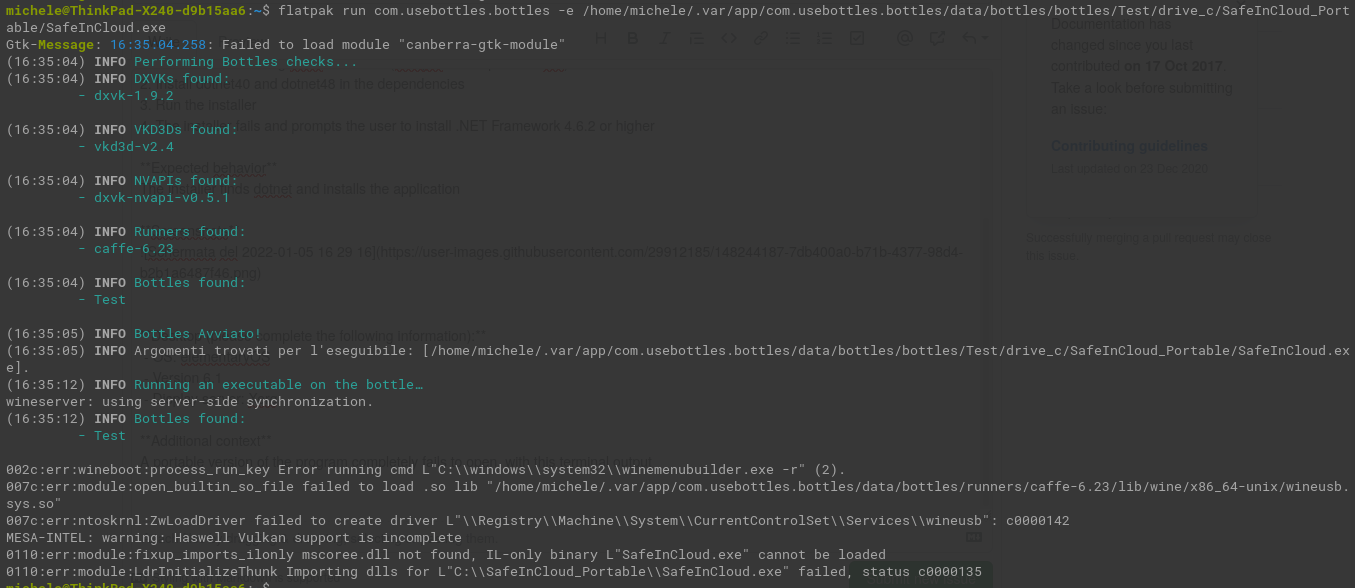
Task: Click the cross-reference icon in the background editor
Action: [937, 38]
